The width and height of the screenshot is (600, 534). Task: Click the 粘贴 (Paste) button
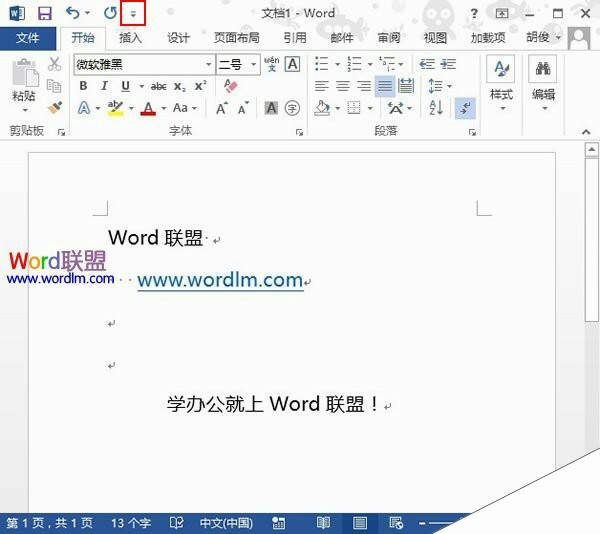click(24, 85)
